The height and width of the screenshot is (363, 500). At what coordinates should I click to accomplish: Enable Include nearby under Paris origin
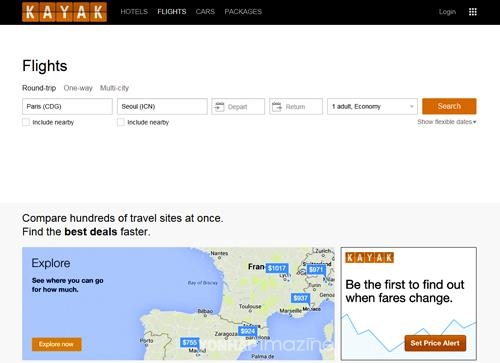click(26, 122)
